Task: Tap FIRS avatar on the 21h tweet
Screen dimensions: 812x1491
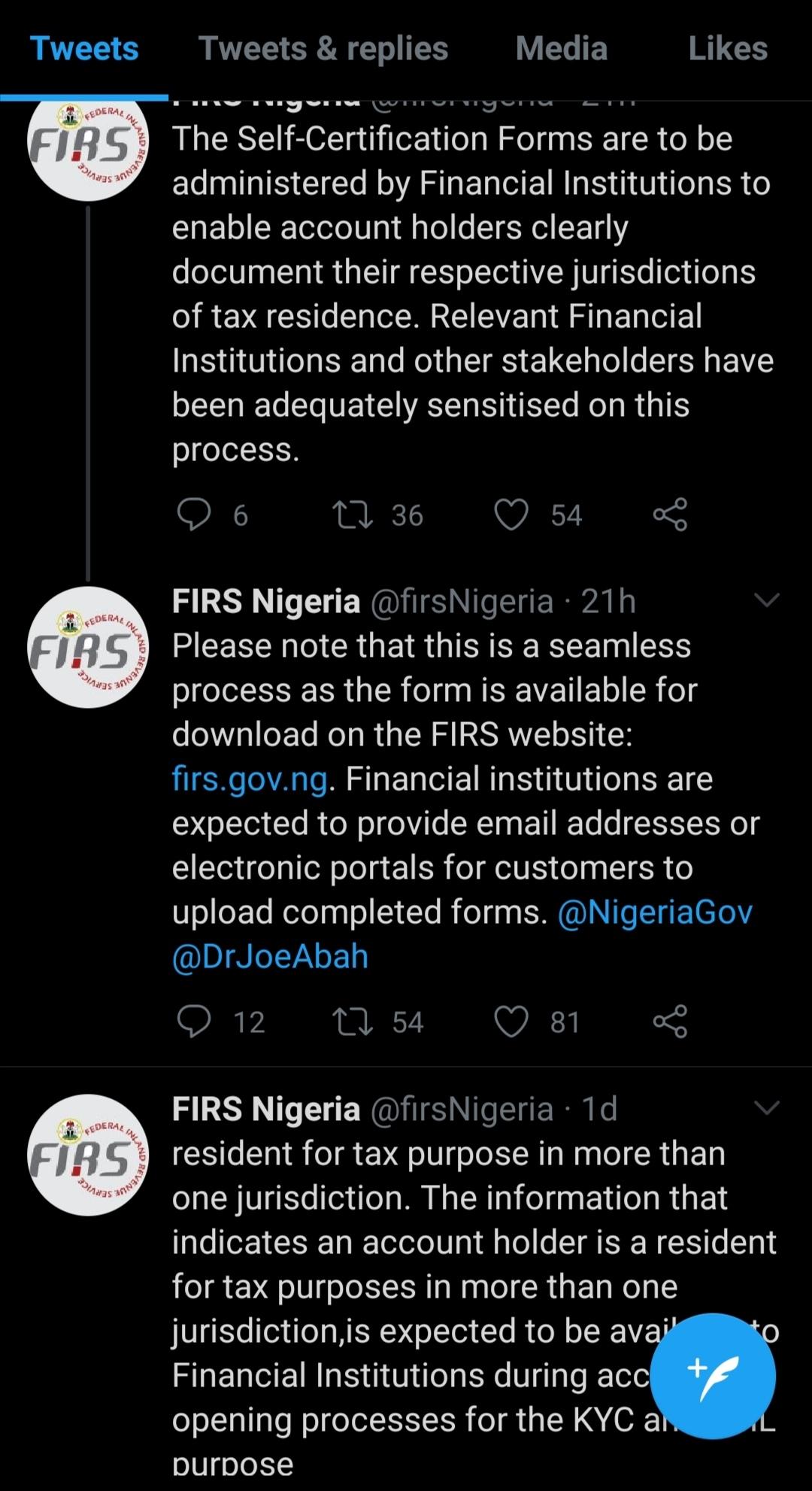Action: click(88, 647)
